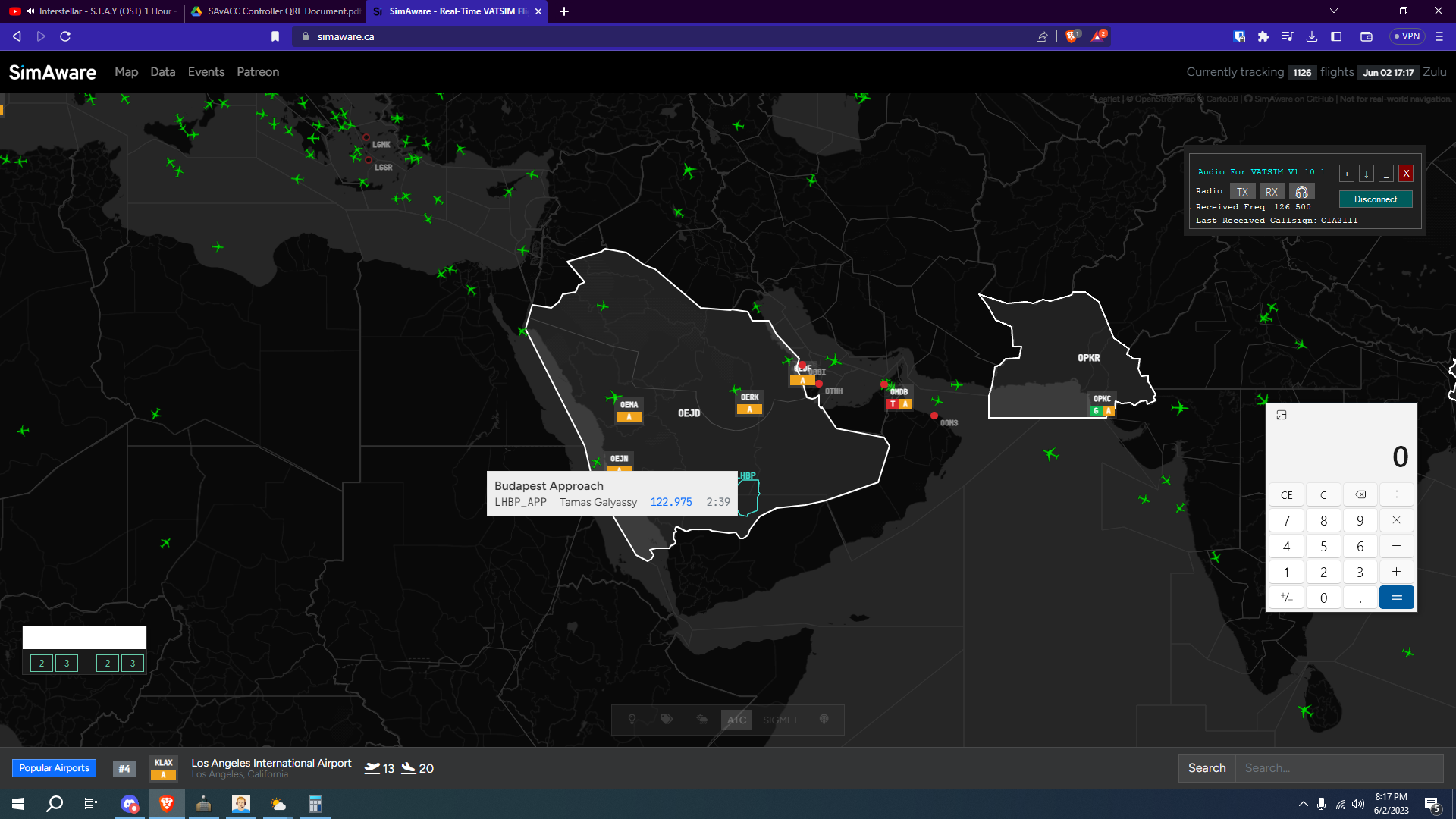The image size is (1456, 819).
Task: Select the lightbulb theme icon in the map toolbar
Action: [x=632, y=719]
